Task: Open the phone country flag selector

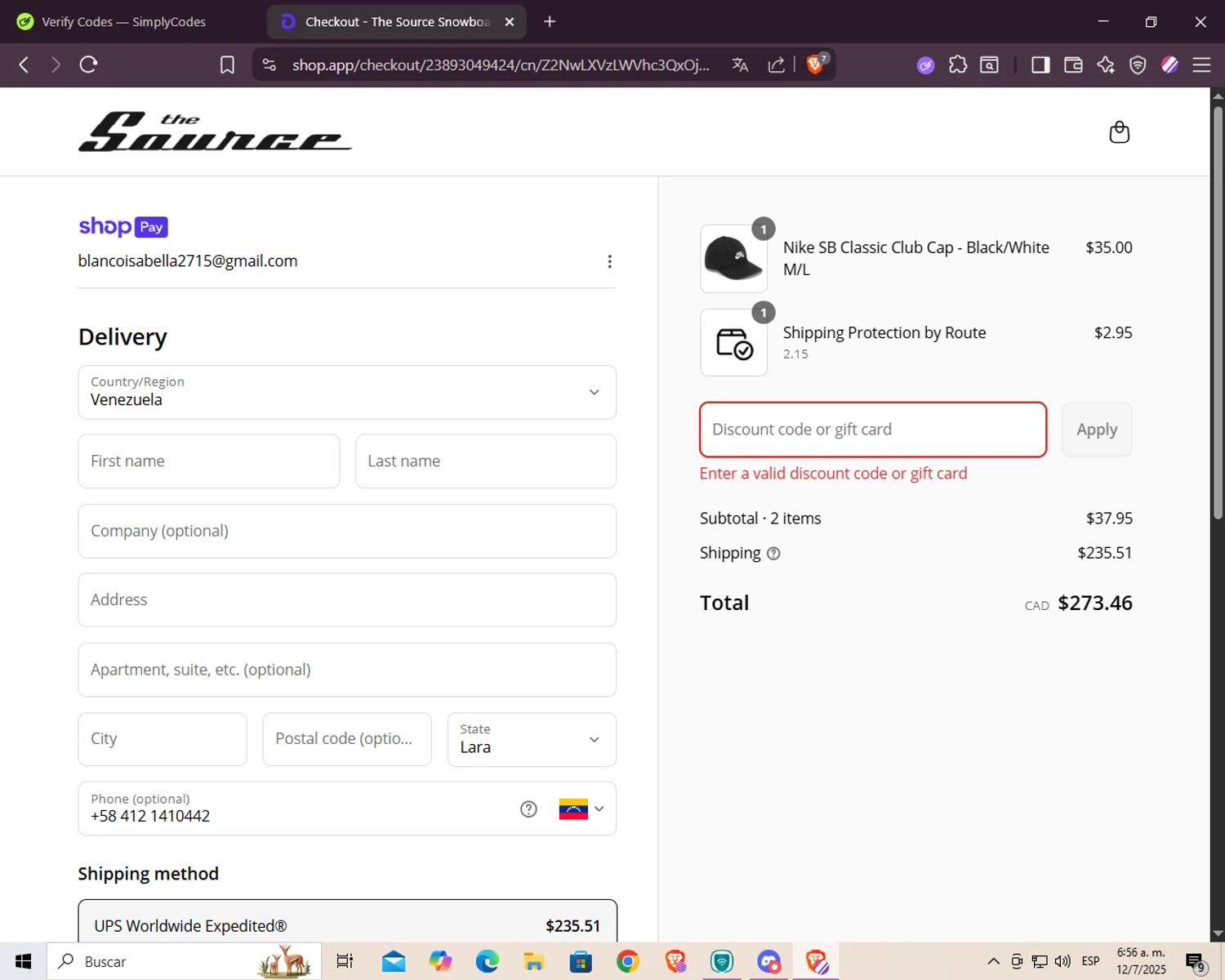Action: tap(581, 809)
